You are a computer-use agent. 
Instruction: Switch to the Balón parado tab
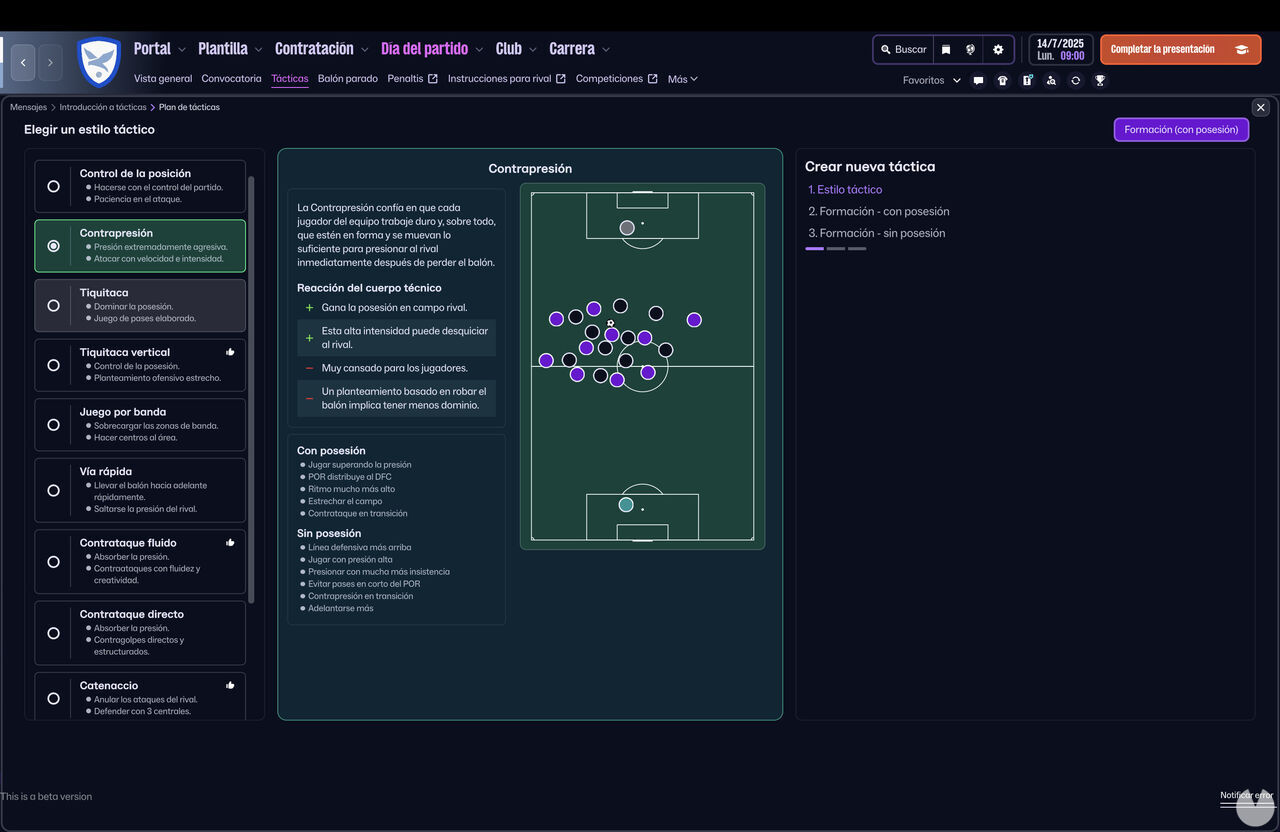(x=347, y=78)
